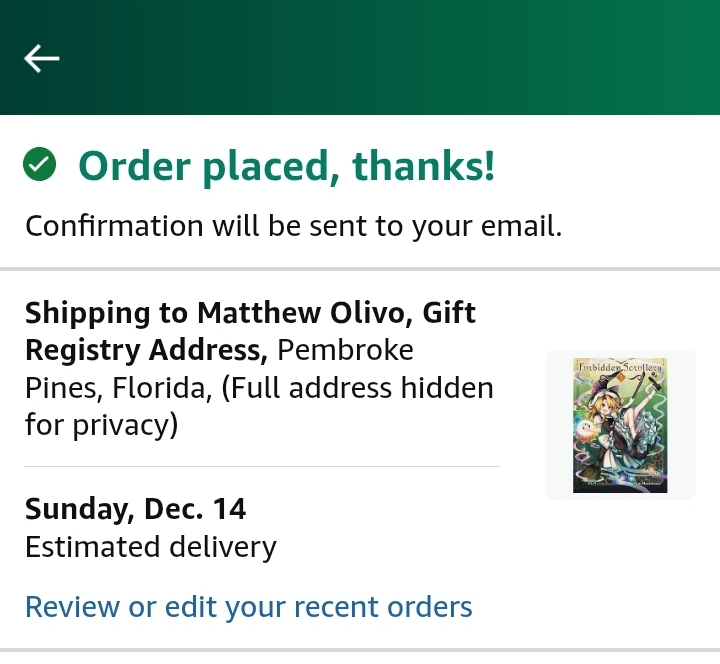Select the 'Order placed, thanks!' heading
This screenshot has width=720, height=664.
[287, 166]
